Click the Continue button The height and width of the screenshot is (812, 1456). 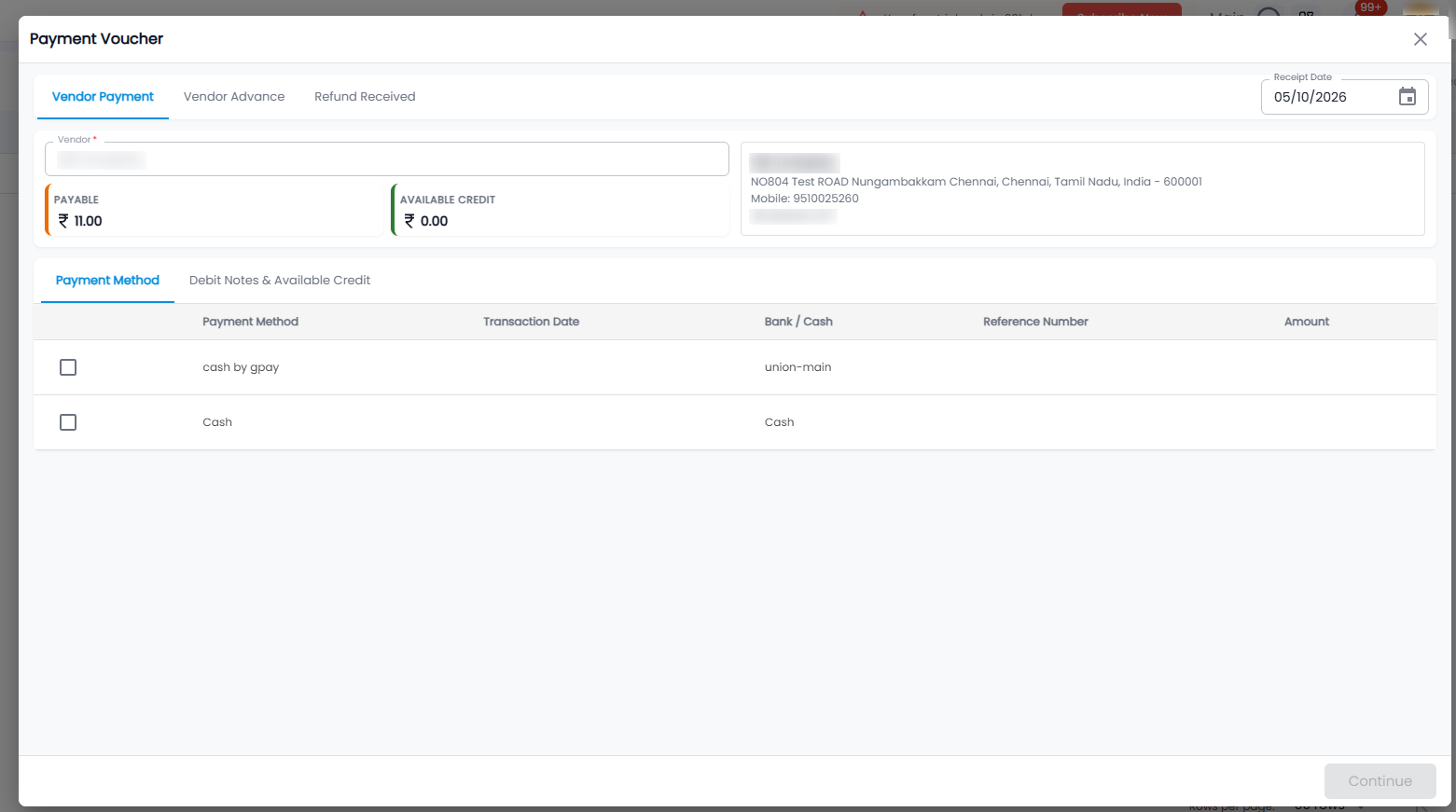(1380, 781)
